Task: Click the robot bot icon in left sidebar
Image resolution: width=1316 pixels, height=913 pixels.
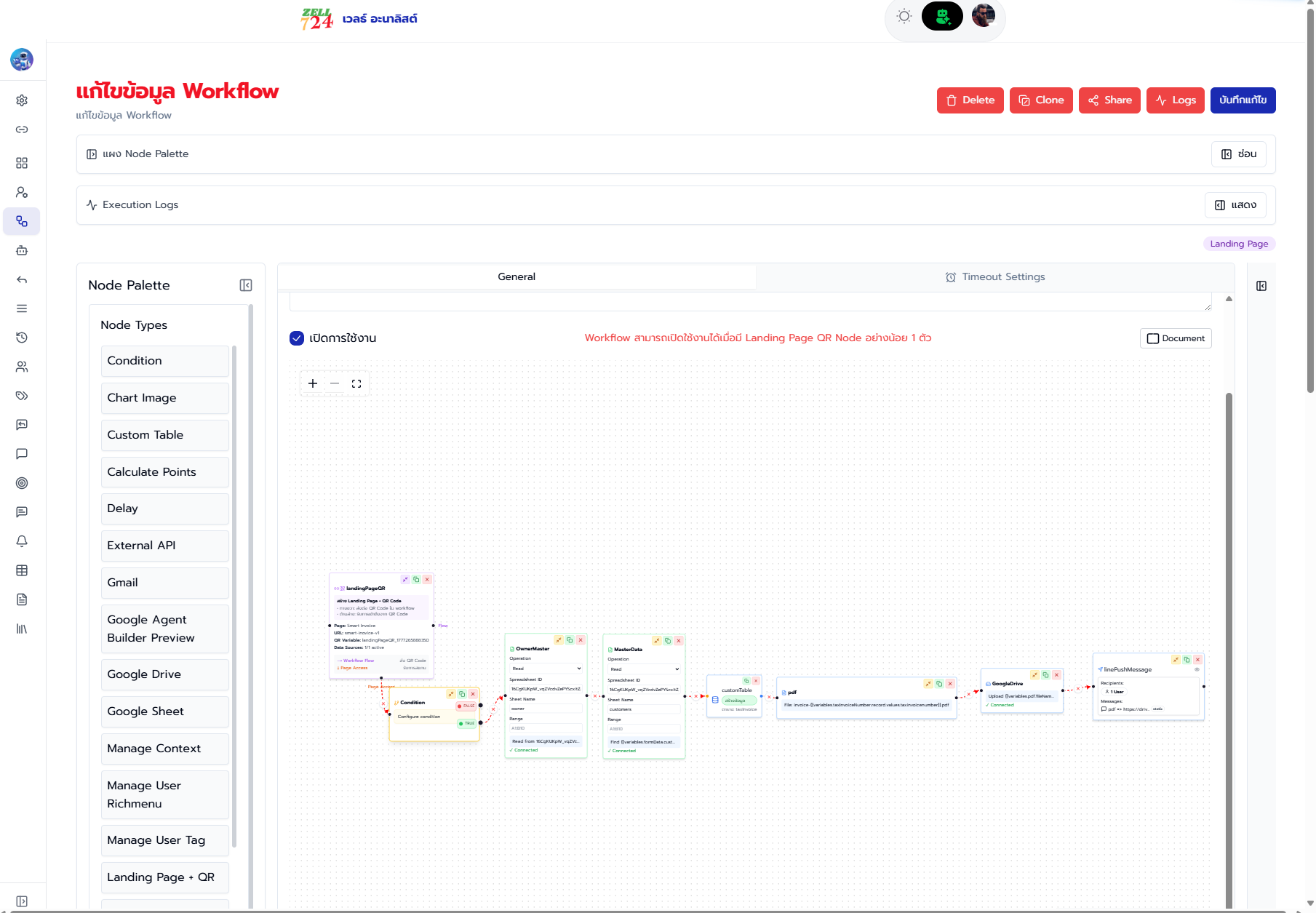Action: tap(22, 250)
